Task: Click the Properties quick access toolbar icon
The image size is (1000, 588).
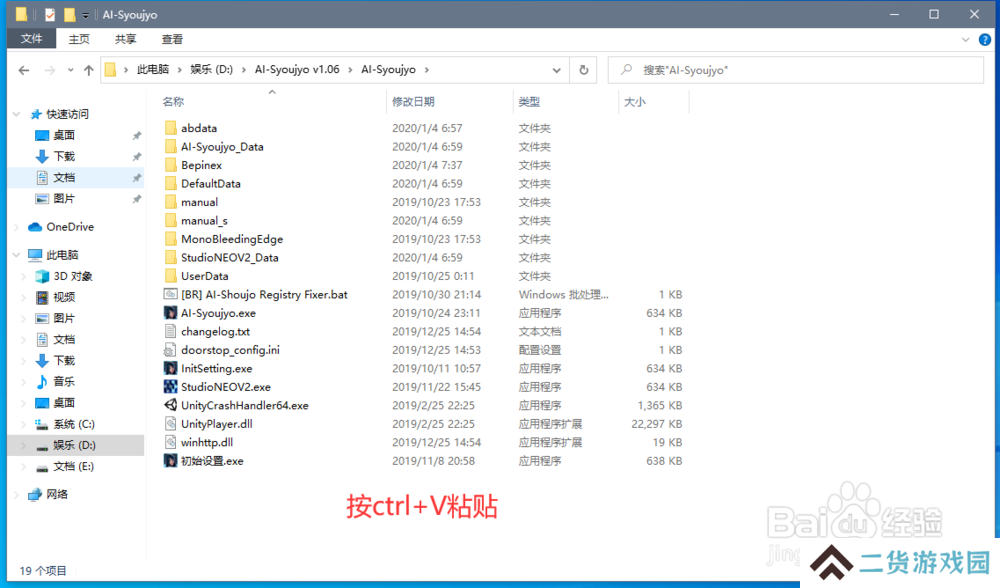Action: (50, 15)
